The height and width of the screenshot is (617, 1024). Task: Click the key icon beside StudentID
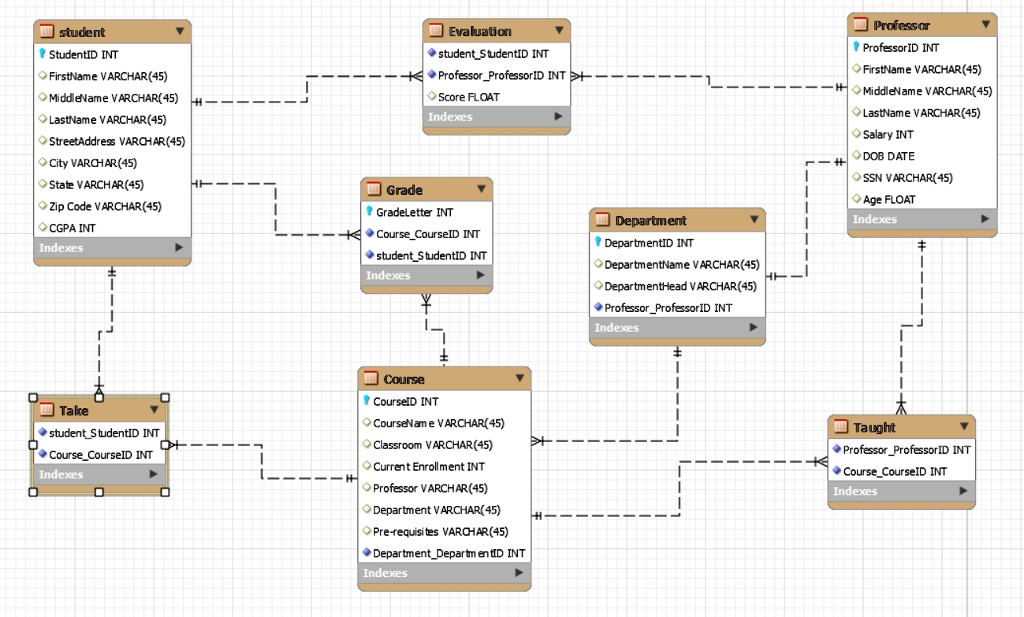(42, 54)
